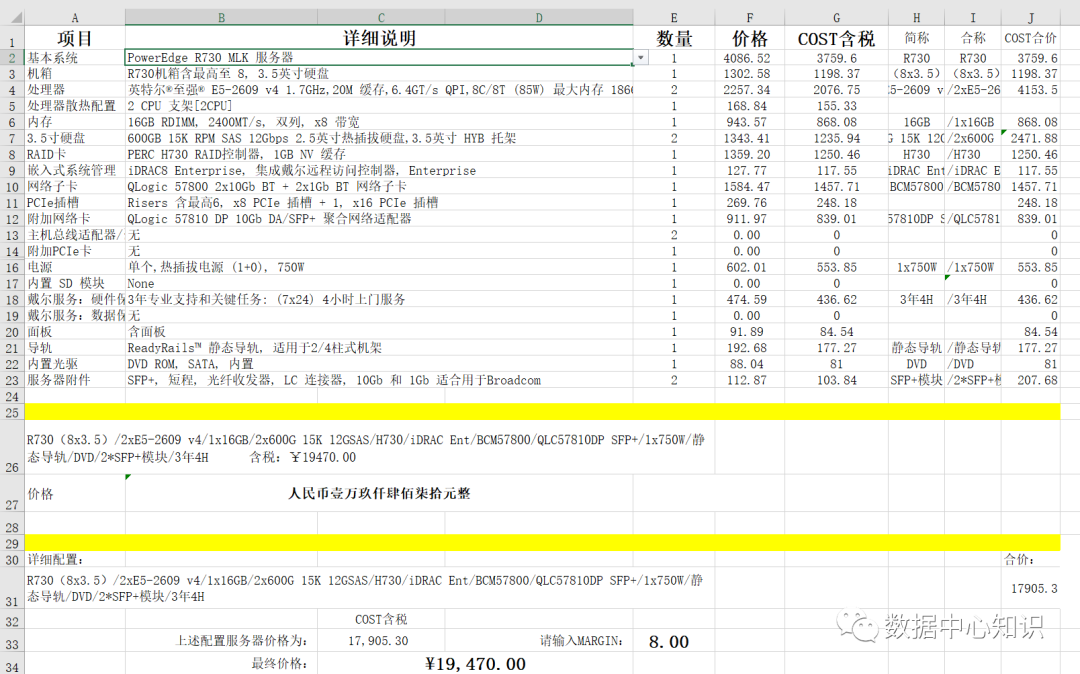Screen dimensions: 1080x674
Task: Click the 服务器附件 cell
Action: (75, 380)
